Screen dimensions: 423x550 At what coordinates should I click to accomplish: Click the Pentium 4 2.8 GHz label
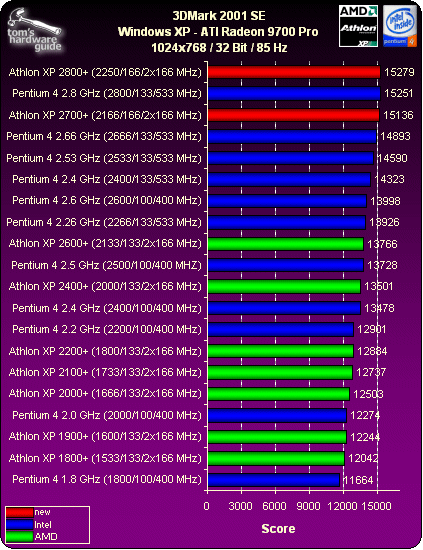[107, 93]
